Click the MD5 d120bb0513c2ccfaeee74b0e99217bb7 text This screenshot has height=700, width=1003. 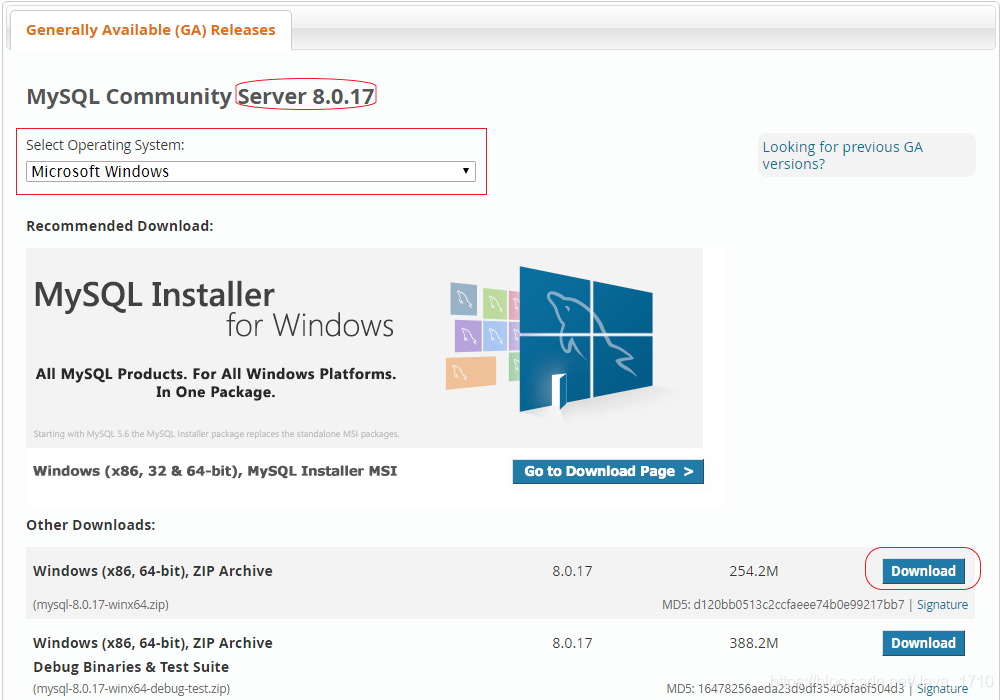(783, 605)
